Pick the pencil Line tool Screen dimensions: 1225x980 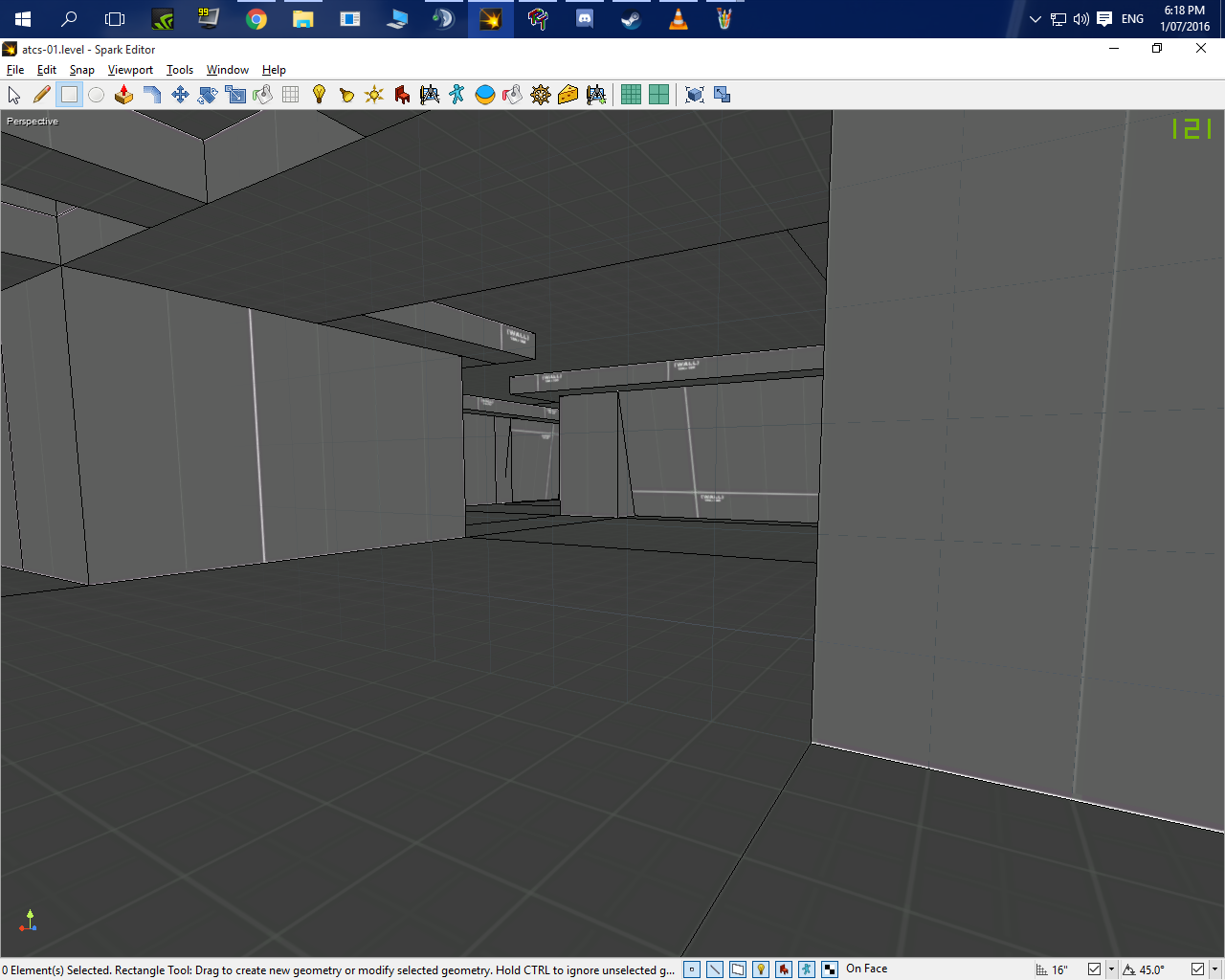[41, 95]
